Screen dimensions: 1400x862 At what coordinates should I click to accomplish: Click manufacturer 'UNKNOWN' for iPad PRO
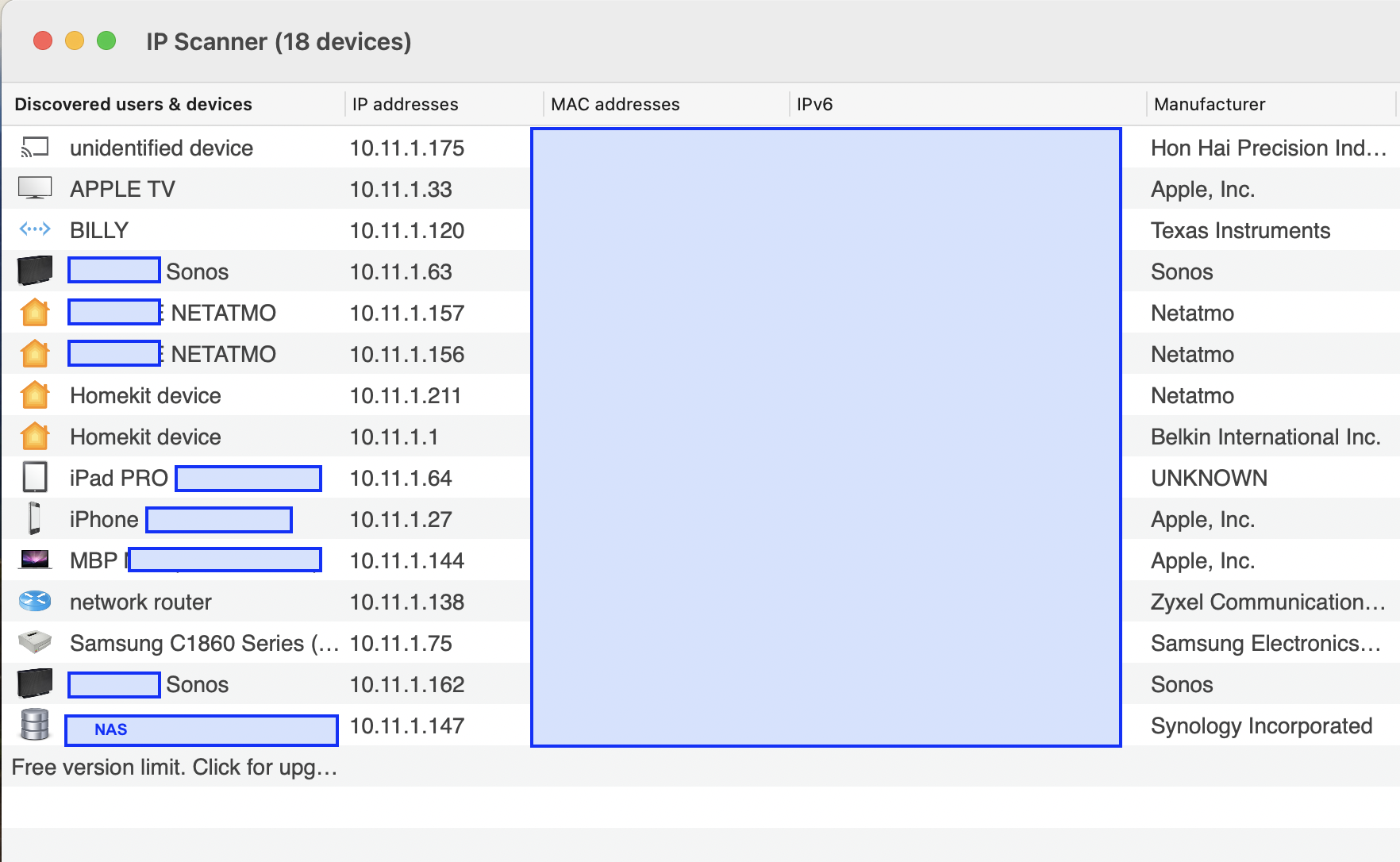click(1209, 478)
